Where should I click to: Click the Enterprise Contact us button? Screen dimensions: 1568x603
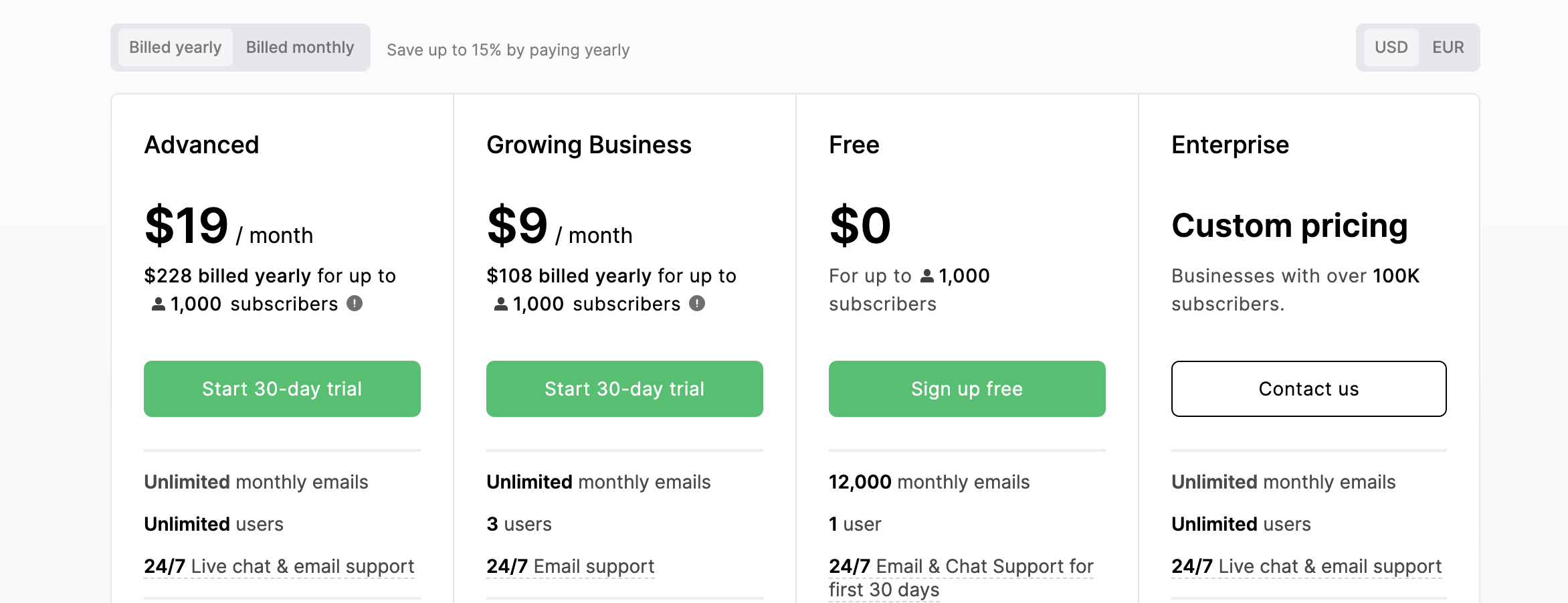point(1309,389)
